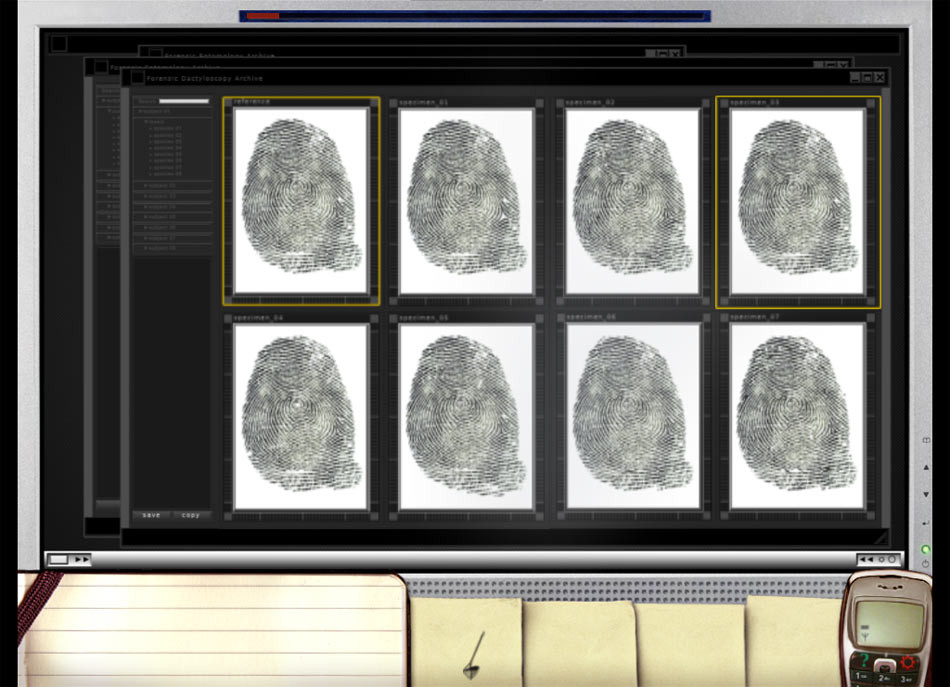Viewport: 950px width, 687px height.
Task: Click the small circle in the taskbar tray
Action: click(x=882, y=559)
